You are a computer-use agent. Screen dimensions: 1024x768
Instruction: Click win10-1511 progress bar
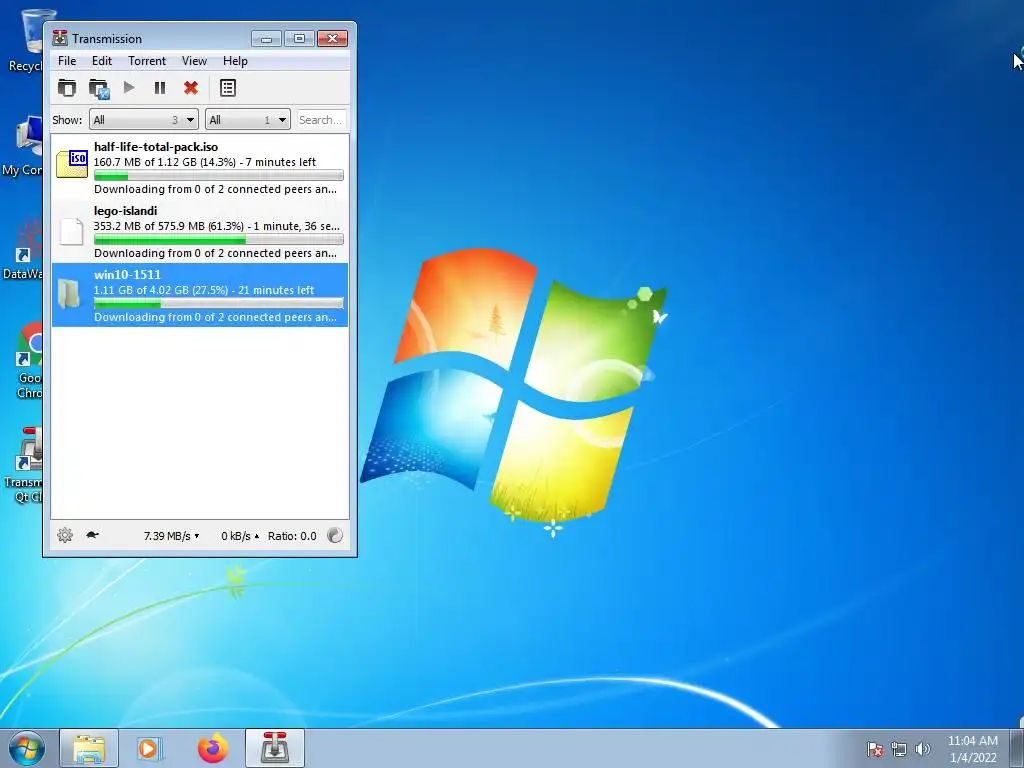219,303
